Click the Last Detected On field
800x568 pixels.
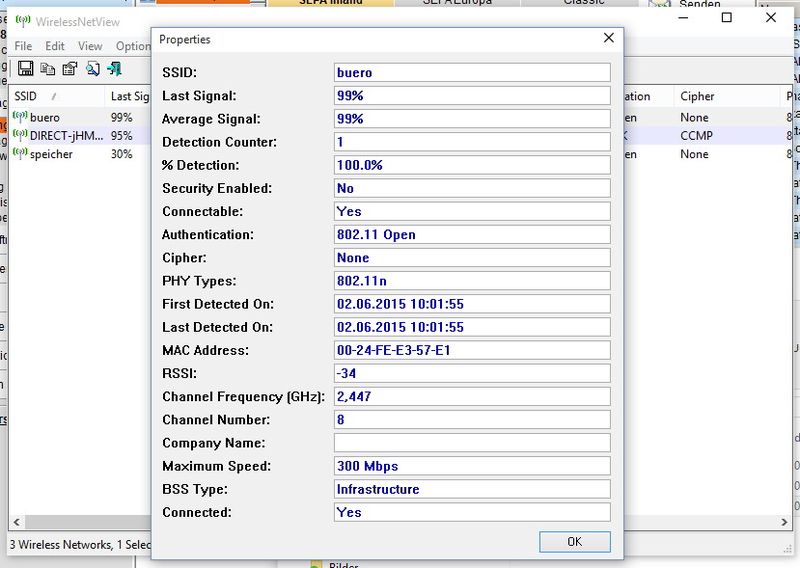click(x=472, y=327)
